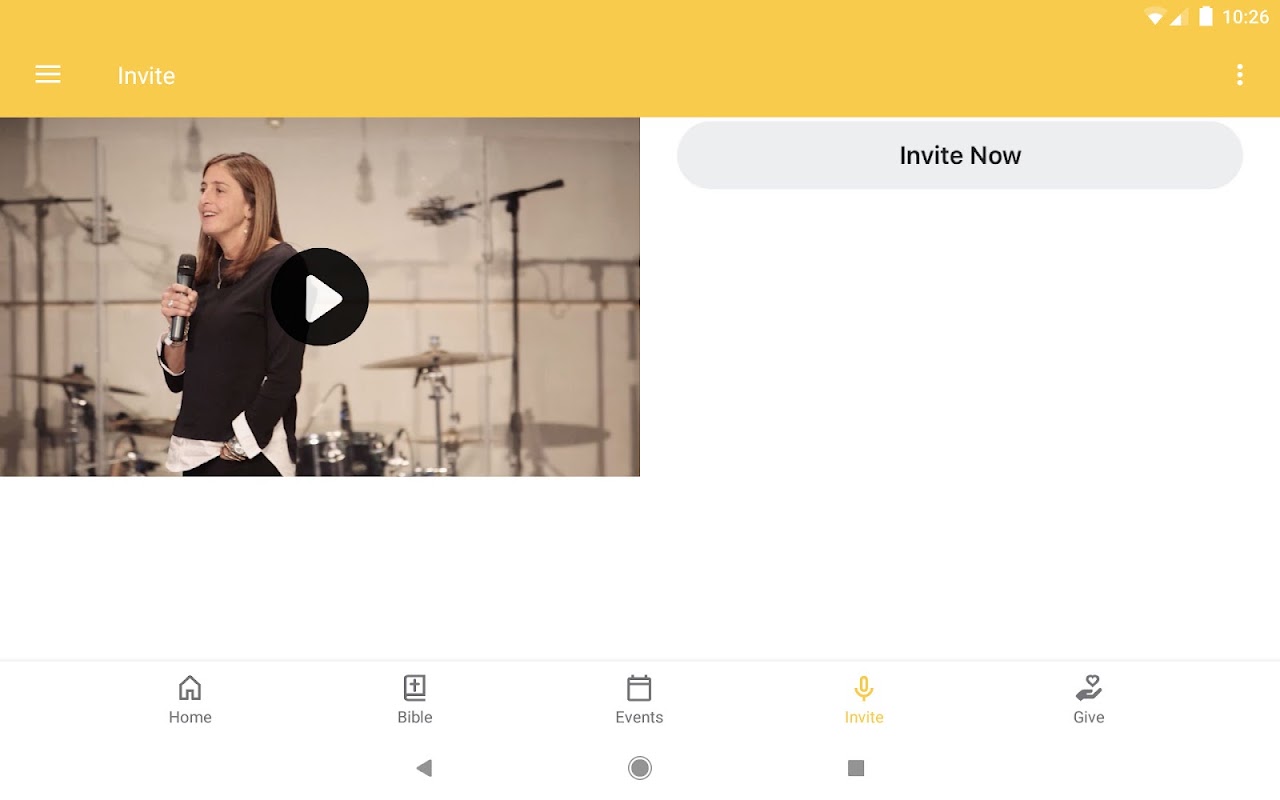The width and height of the screenshot is (1280, 800).
Task: Tap the house icon in bottom bar
Action: 190,688
